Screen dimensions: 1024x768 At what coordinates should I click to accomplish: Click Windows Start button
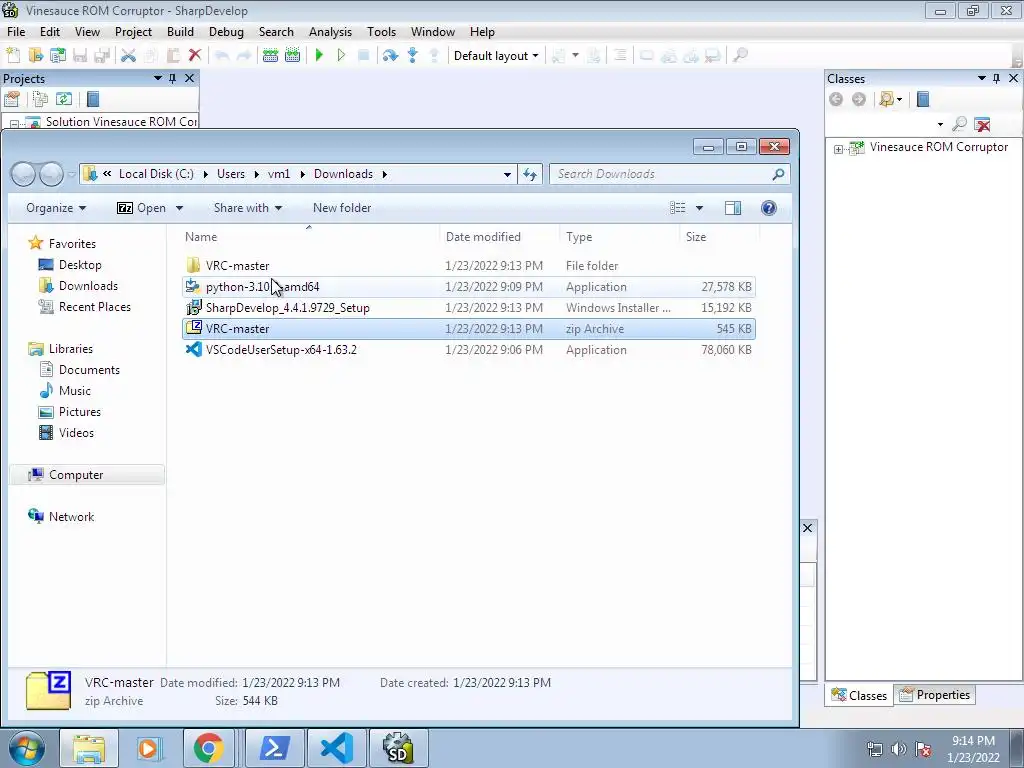(x=26, y=748)
